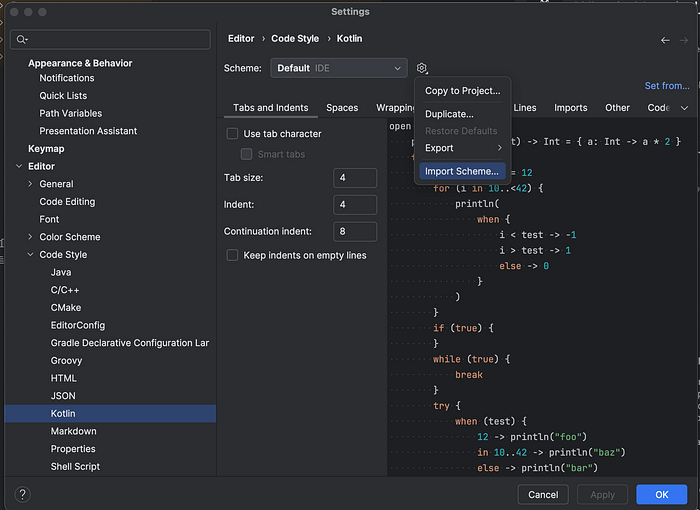Click the Continuation indent field
The height and width of the screenshot is (510, 700).
click(355, 231)
